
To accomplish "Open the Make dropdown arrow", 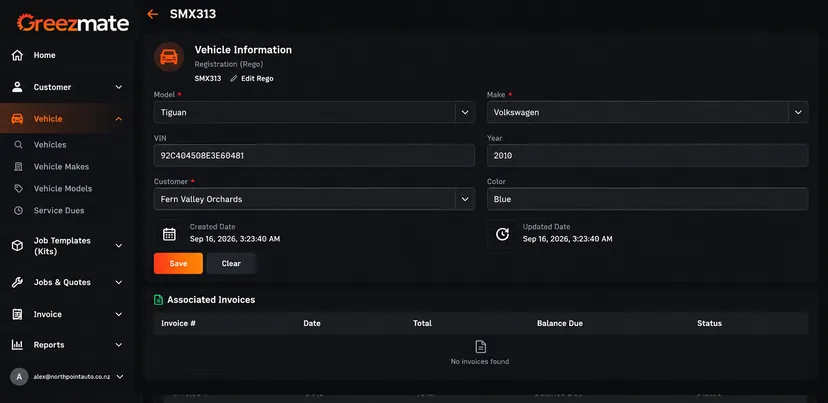I will point(798,113).
